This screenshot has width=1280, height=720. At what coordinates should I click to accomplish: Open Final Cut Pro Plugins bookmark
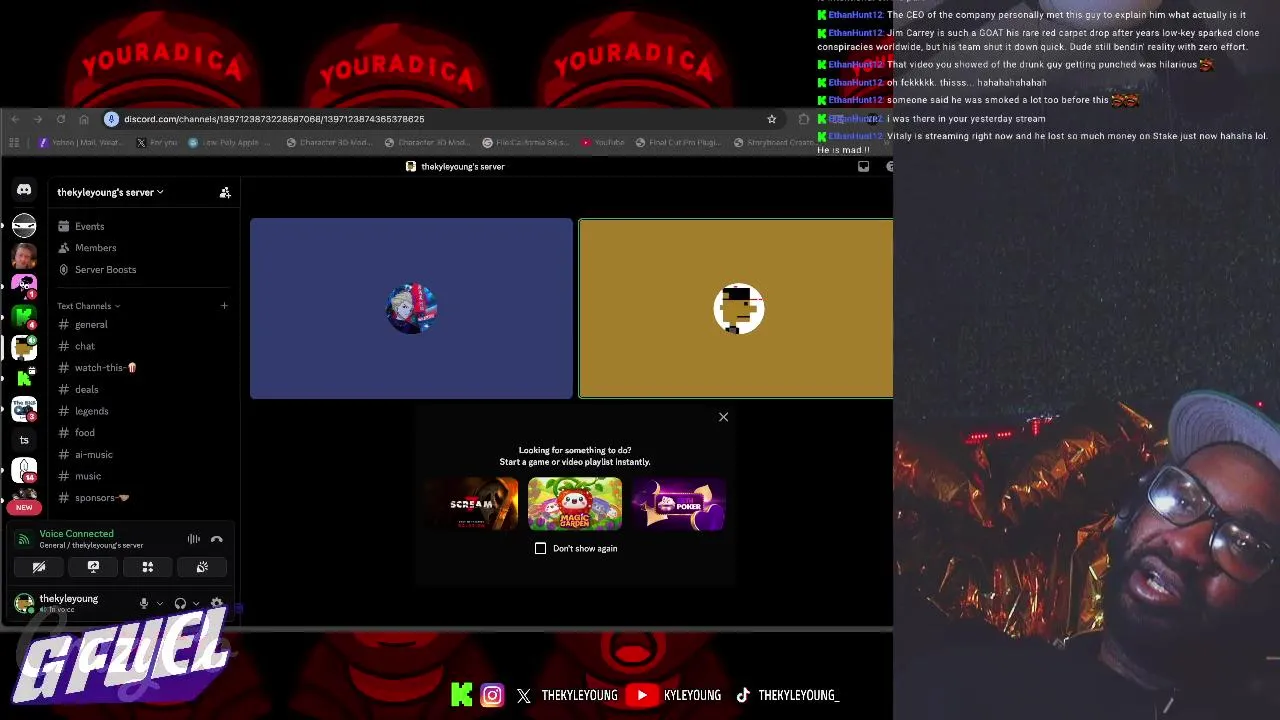coord(678,143)
